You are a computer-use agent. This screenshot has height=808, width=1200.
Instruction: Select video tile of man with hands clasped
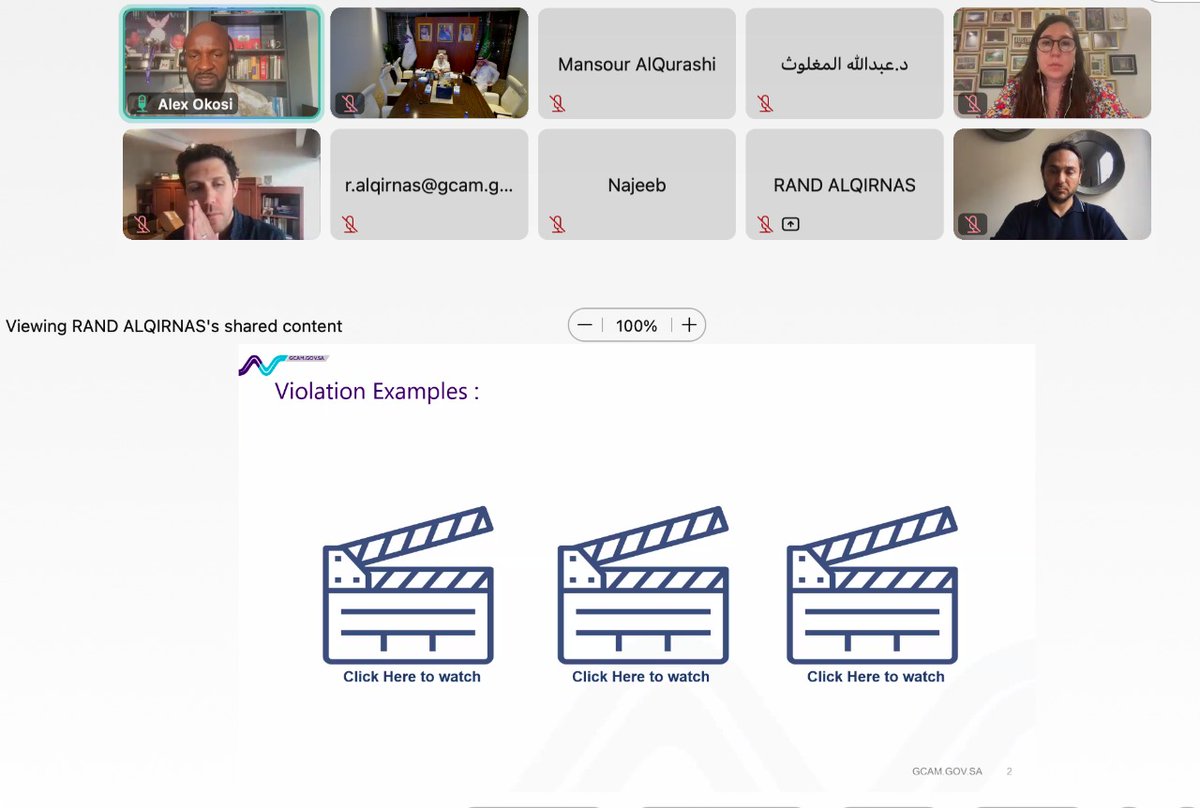click(221, 184)
